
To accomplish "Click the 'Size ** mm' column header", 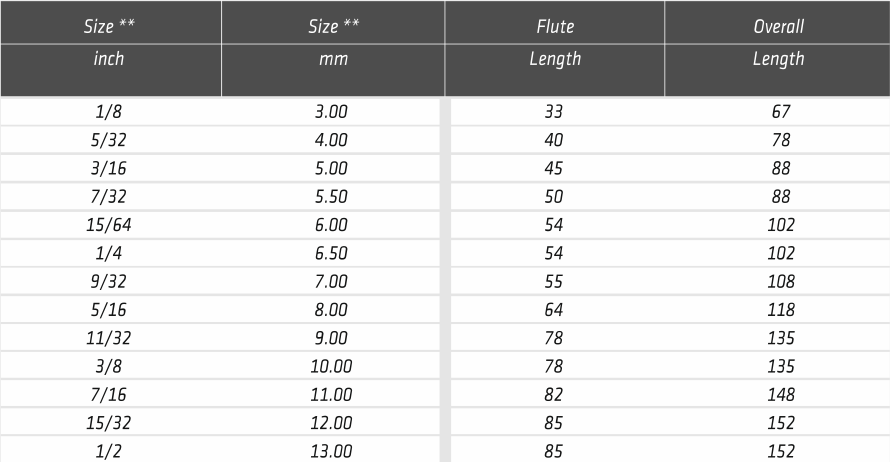I will pos(333,43).
